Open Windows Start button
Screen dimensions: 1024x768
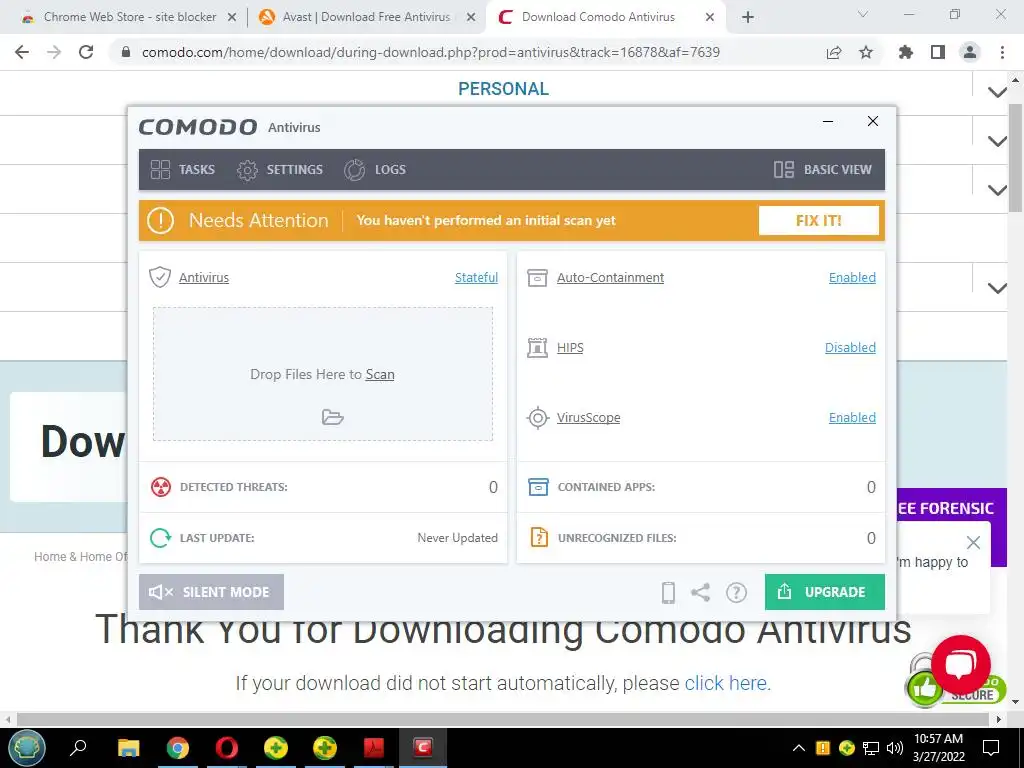click(x=27, y=748)
